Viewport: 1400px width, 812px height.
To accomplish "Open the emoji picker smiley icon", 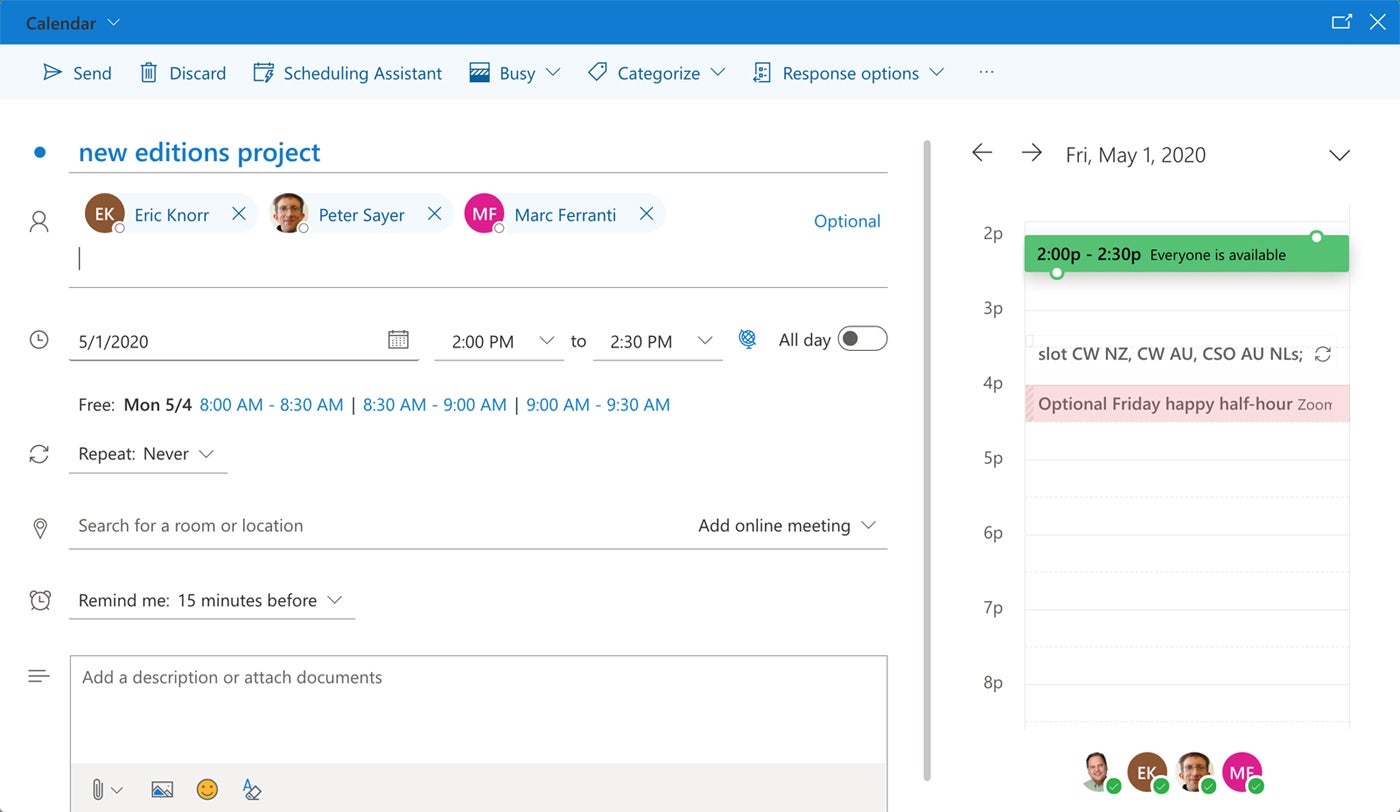I will 207,789.
